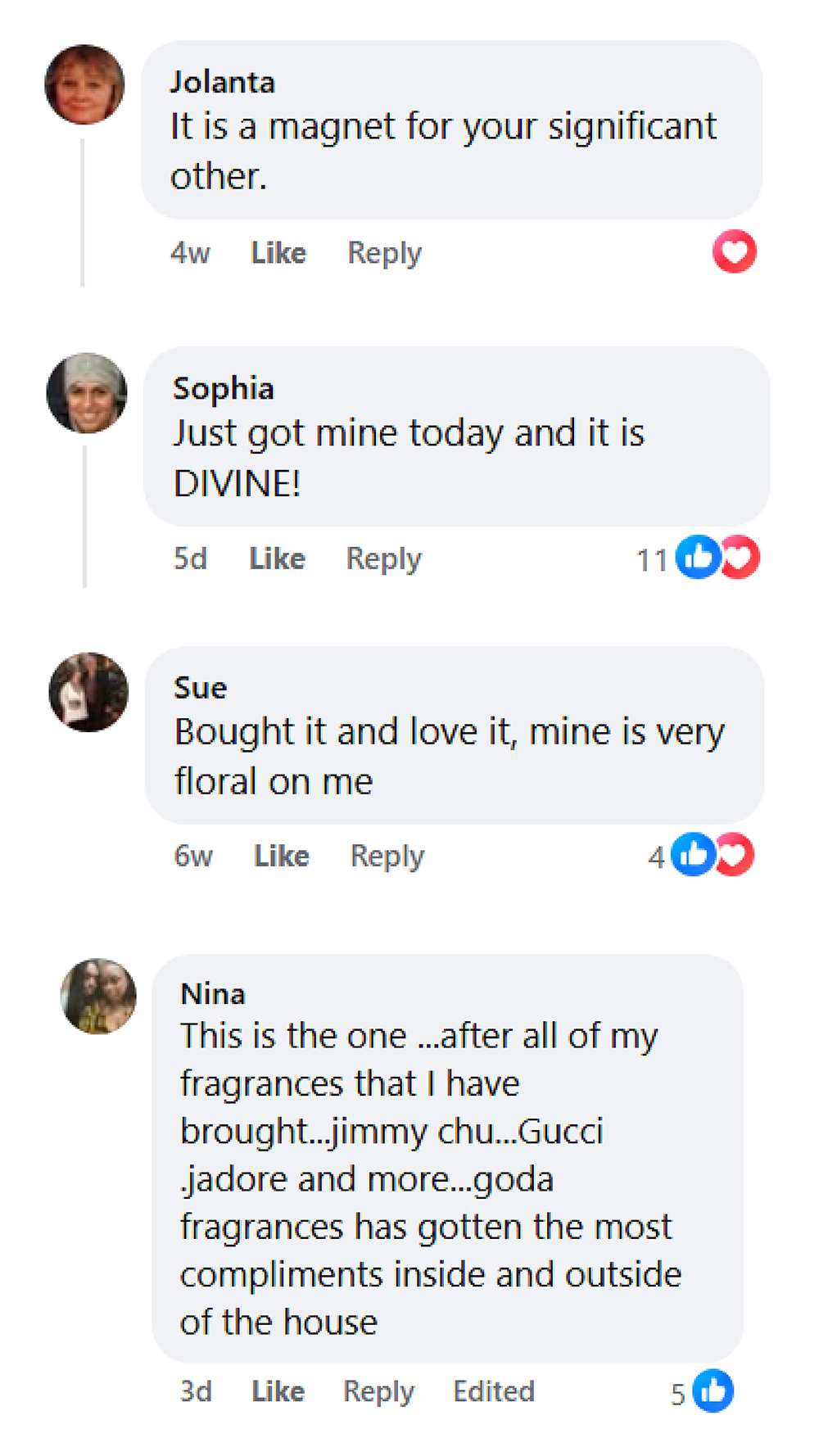Reply to Sue's comment
Viewport: 819px width, 1456px height.
tap(387, 856)
